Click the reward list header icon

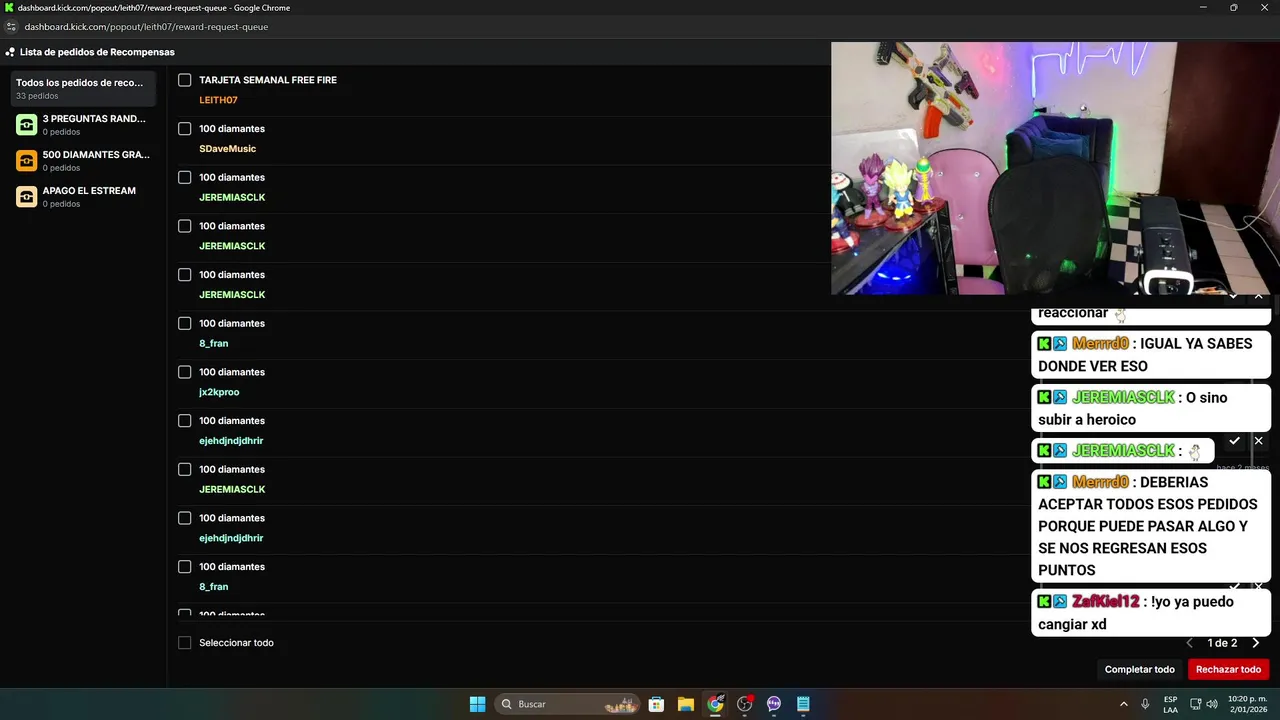pyautogui.click(x=10, y=52)
